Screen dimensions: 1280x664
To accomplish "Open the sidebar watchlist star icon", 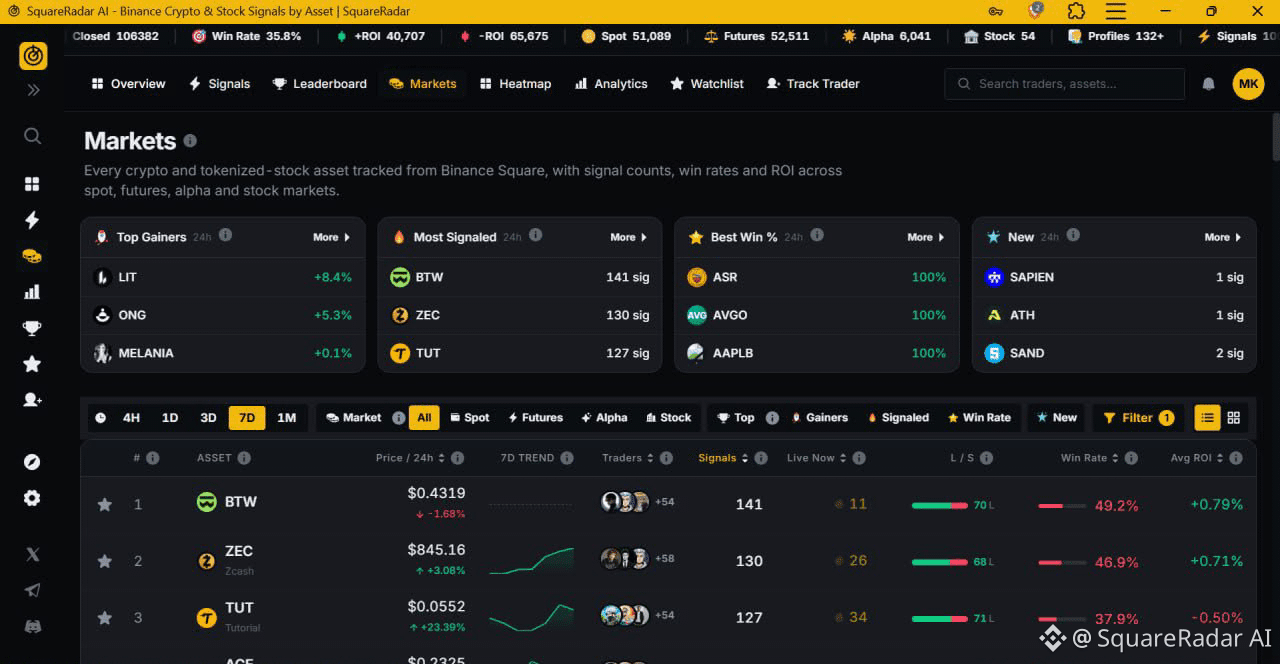I will tap(32, 364).
